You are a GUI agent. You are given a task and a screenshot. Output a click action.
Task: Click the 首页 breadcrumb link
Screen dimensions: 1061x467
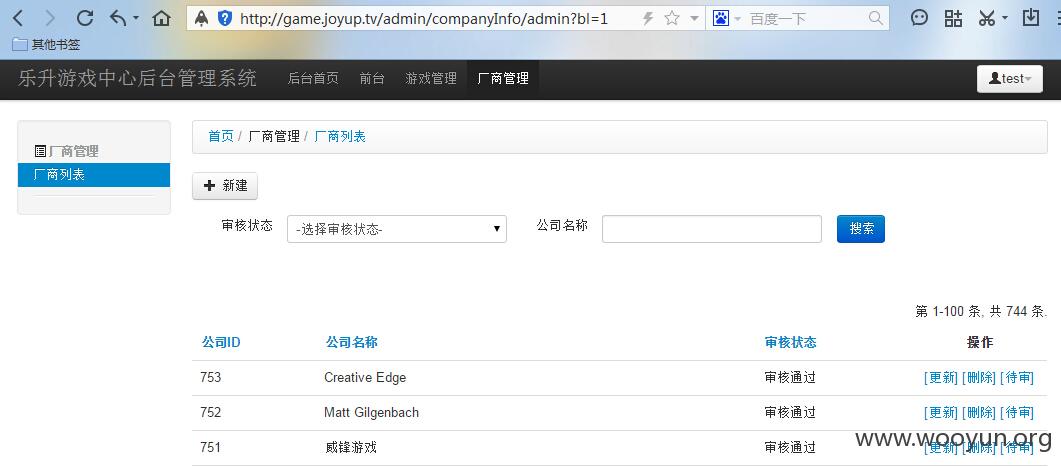221,137
